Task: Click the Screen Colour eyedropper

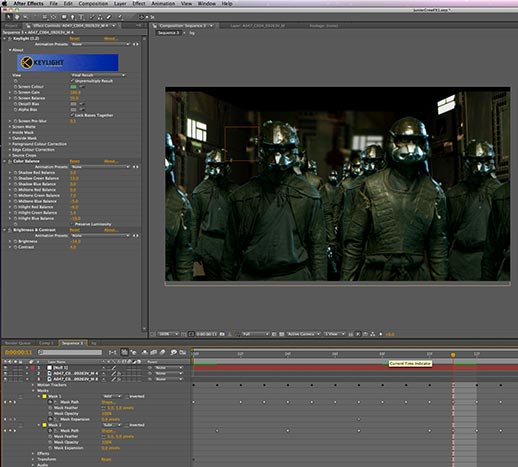Action: (82, 87)
